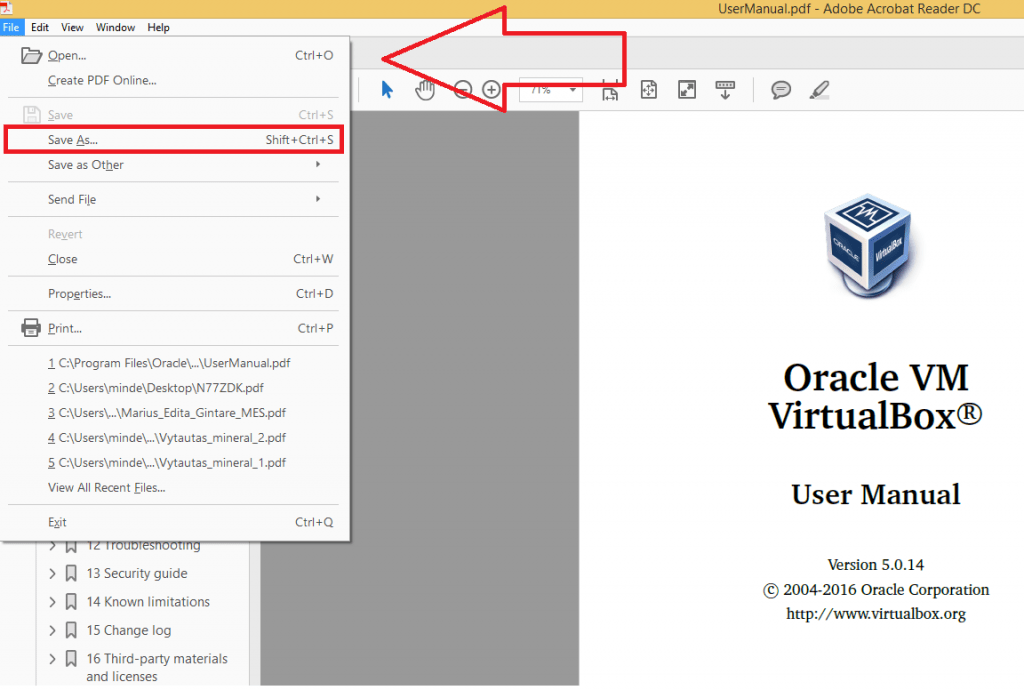Expand the Send File submenu
This screenshot has width=1024, height=690.
[x=173, y=199]
